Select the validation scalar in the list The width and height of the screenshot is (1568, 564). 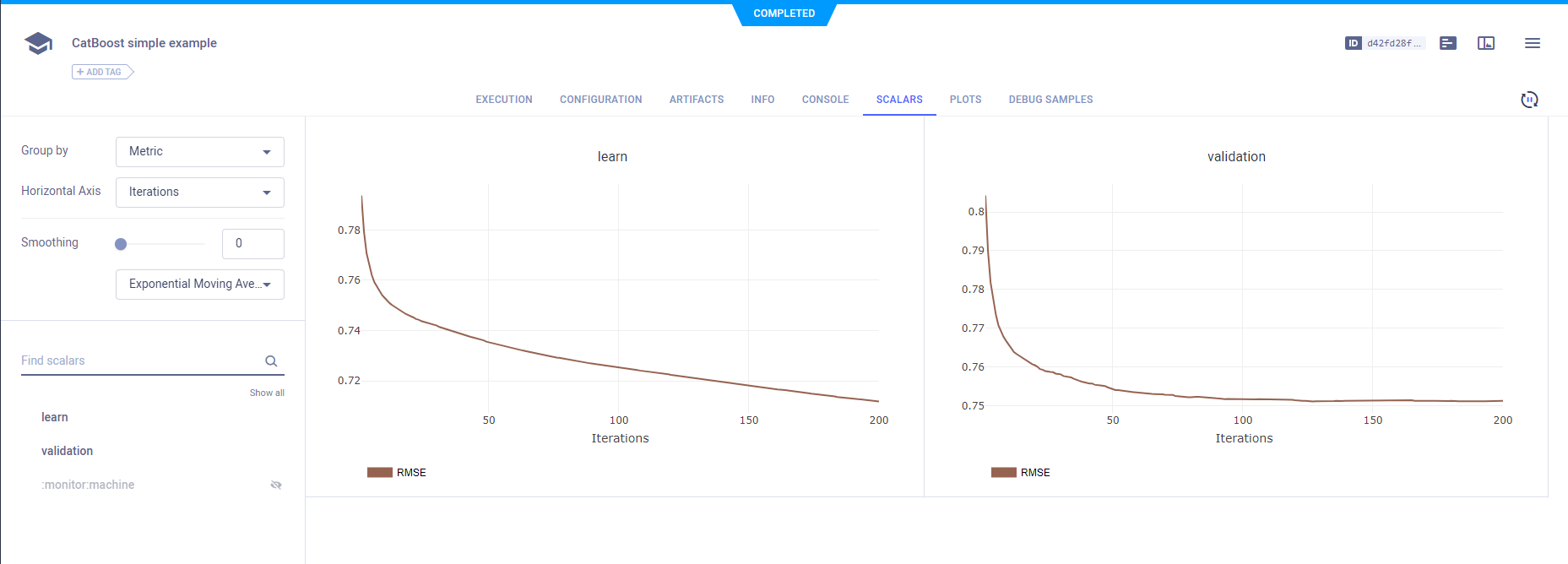(68, 451)
